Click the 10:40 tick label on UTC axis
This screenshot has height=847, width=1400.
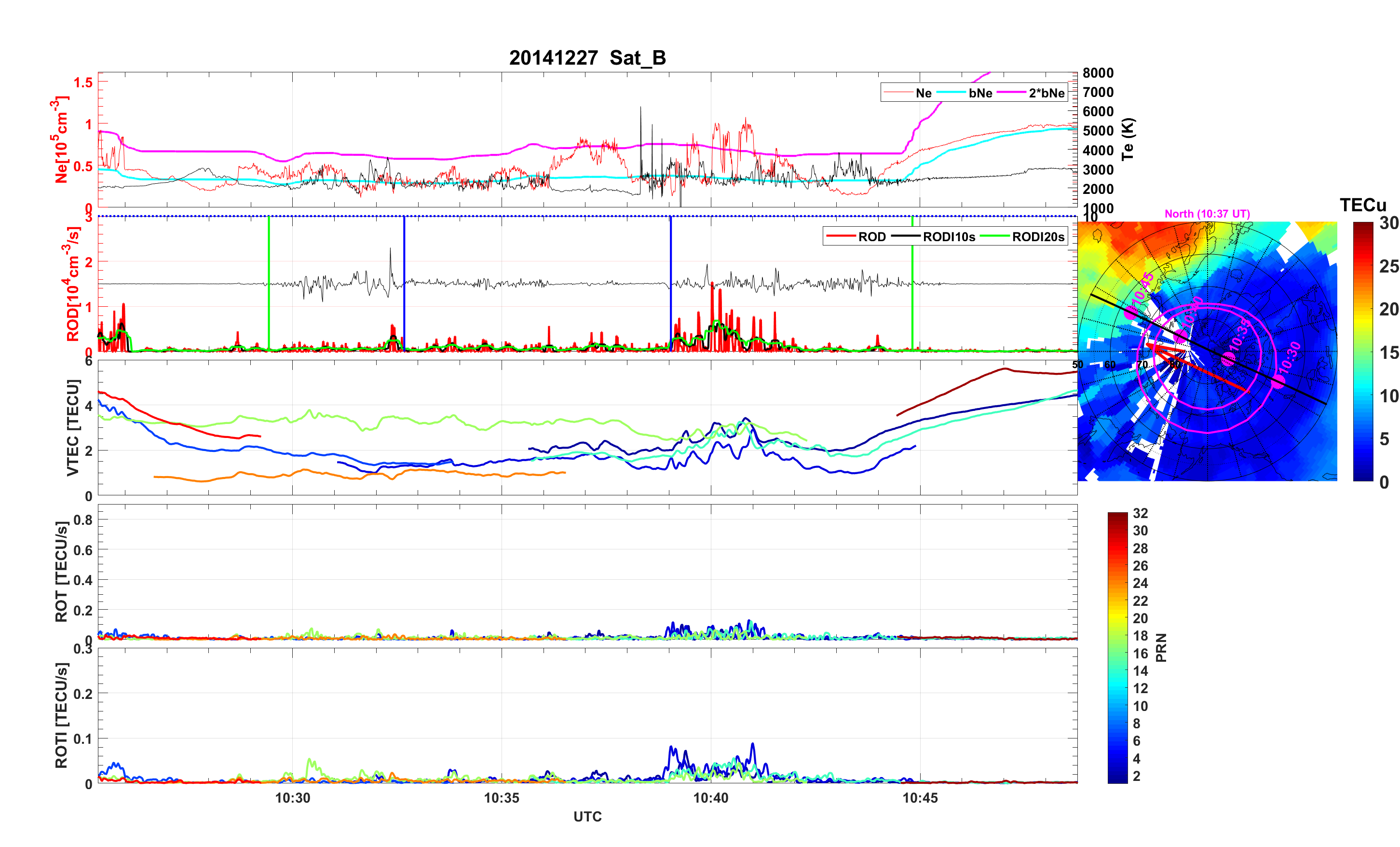(711, 797)
